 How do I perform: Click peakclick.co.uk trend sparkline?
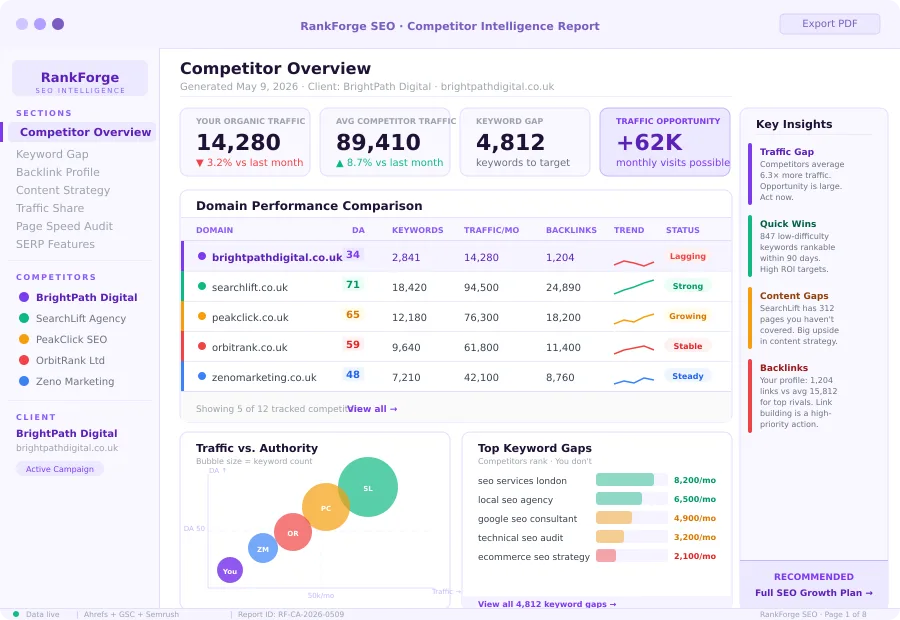point(634,319)
